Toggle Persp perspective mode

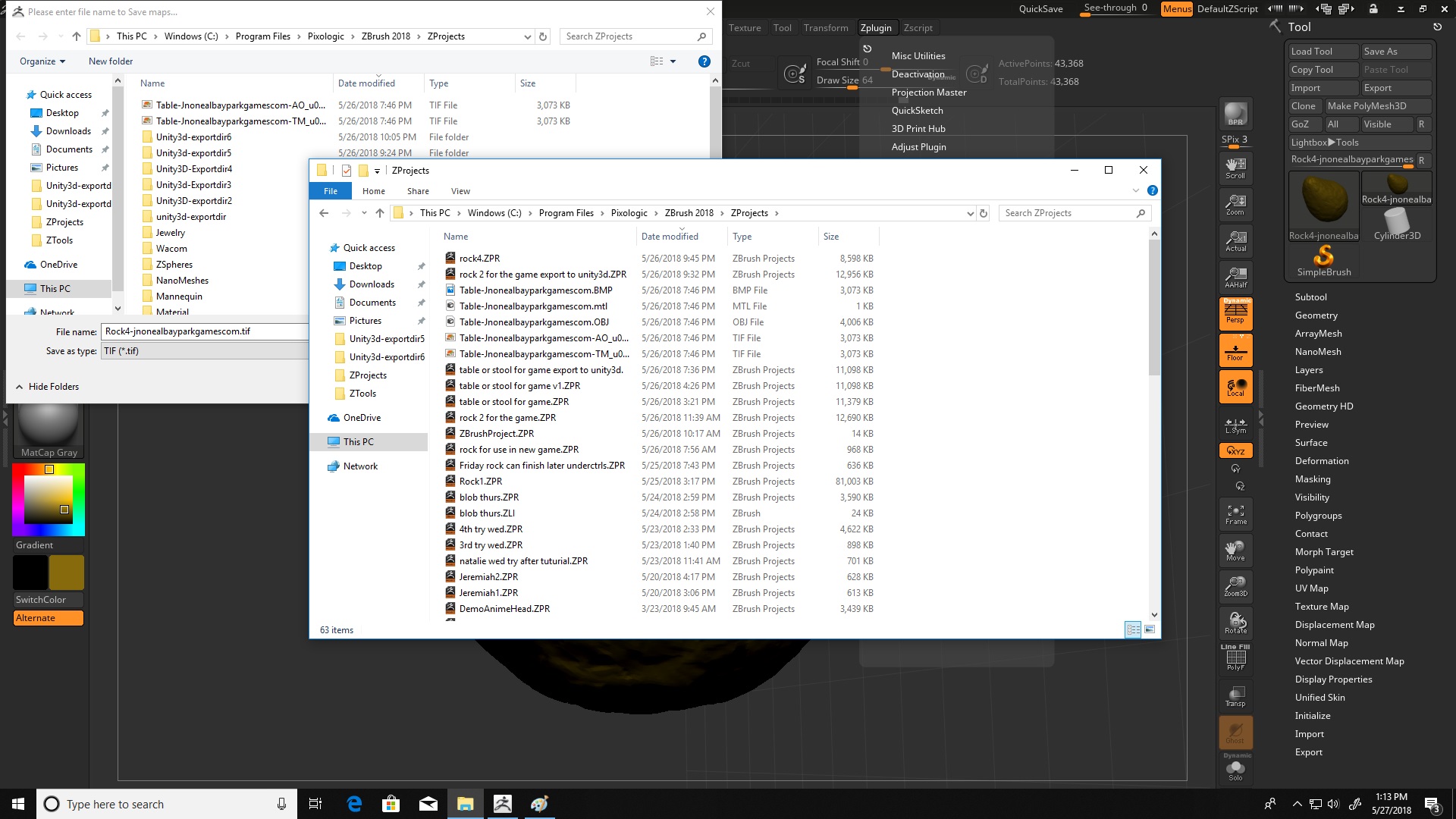pos(1235,313)
